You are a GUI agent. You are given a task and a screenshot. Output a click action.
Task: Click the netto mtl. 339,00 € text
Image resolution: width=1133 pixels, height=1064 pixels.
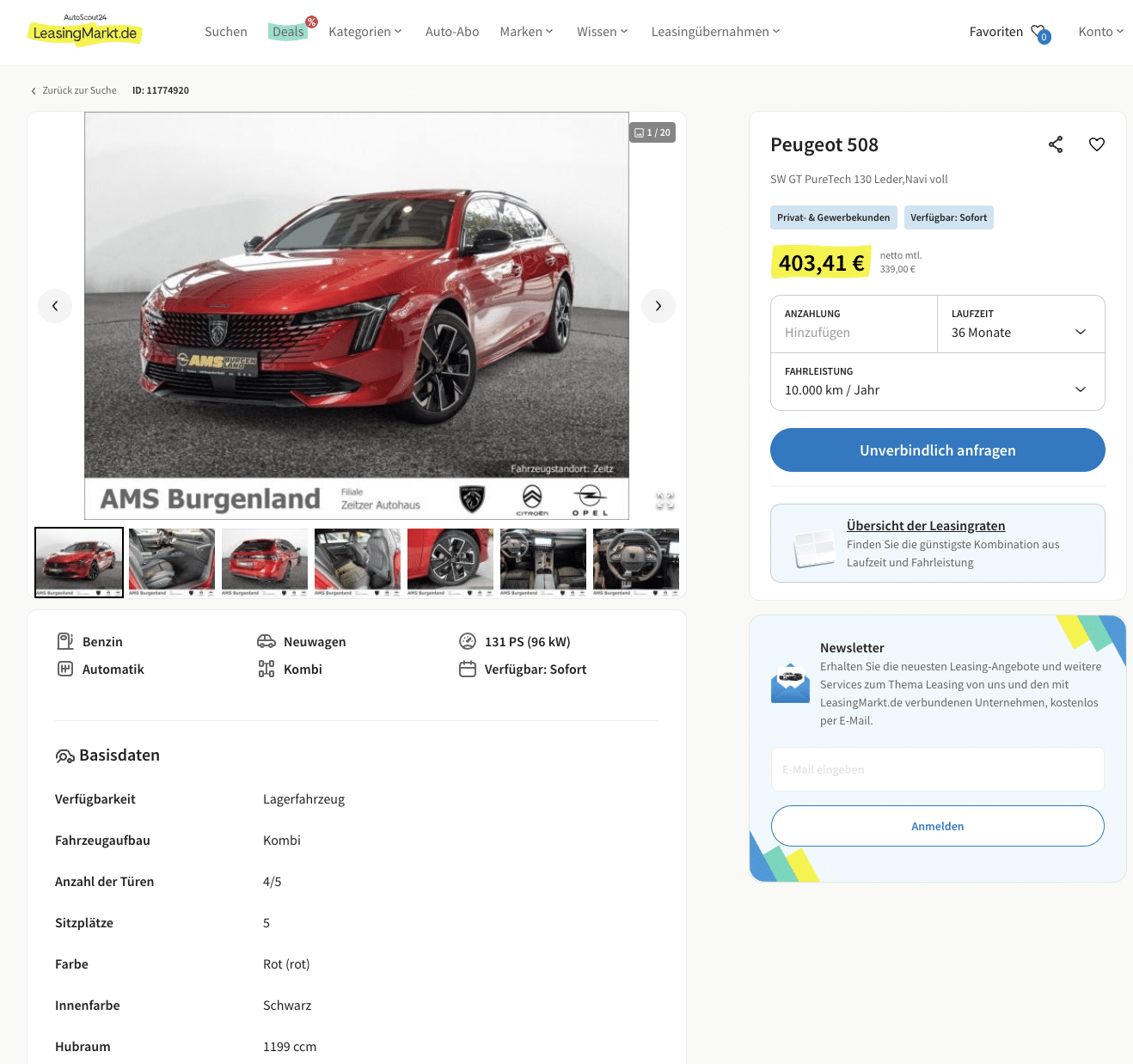point(901,262)
